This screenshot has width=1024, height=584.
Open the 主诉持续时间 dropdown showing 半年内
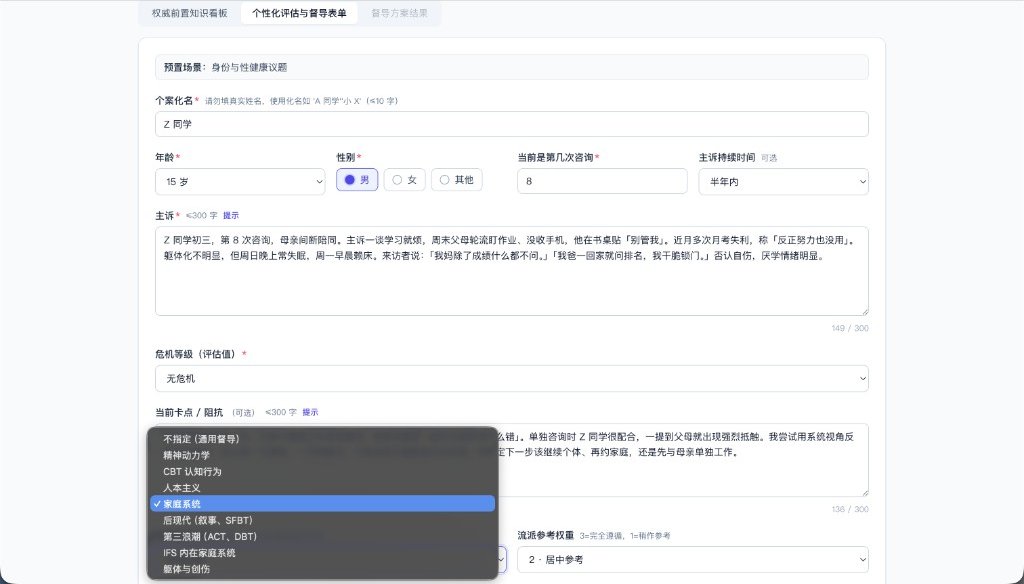tap(783, 182)
